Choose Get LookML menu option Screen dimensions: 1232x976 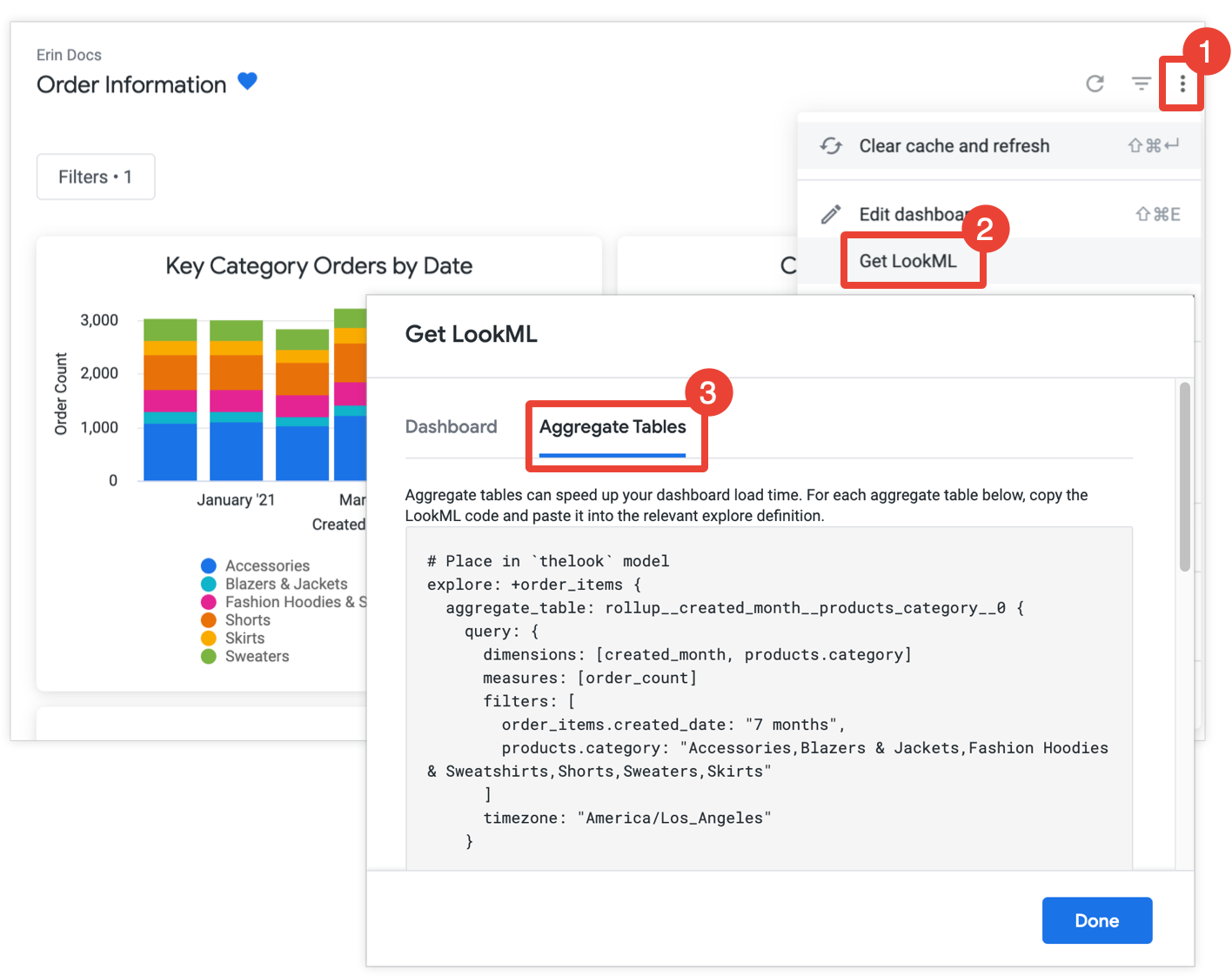[907, 261]
